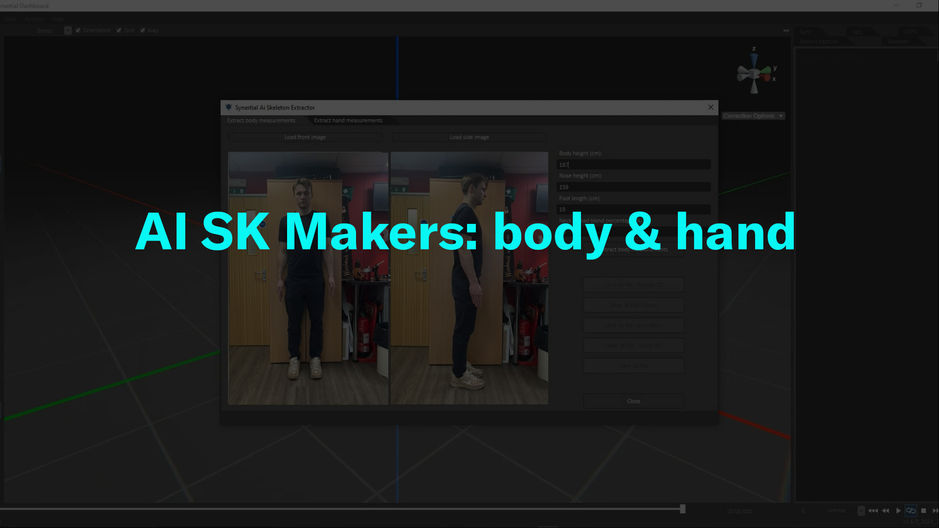Select the side view photo thumbnail

pyautogui.click(x=469, y=278)
